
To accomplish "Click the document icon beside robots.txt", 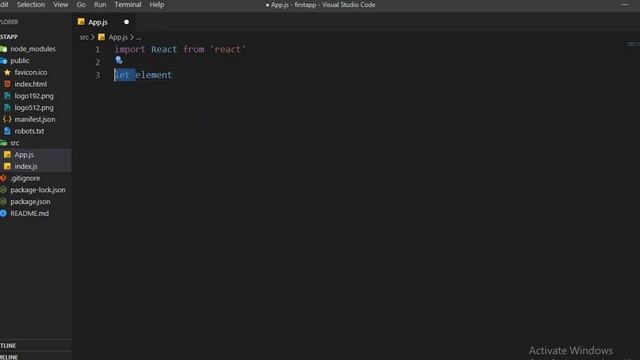I will coord(7,131).
